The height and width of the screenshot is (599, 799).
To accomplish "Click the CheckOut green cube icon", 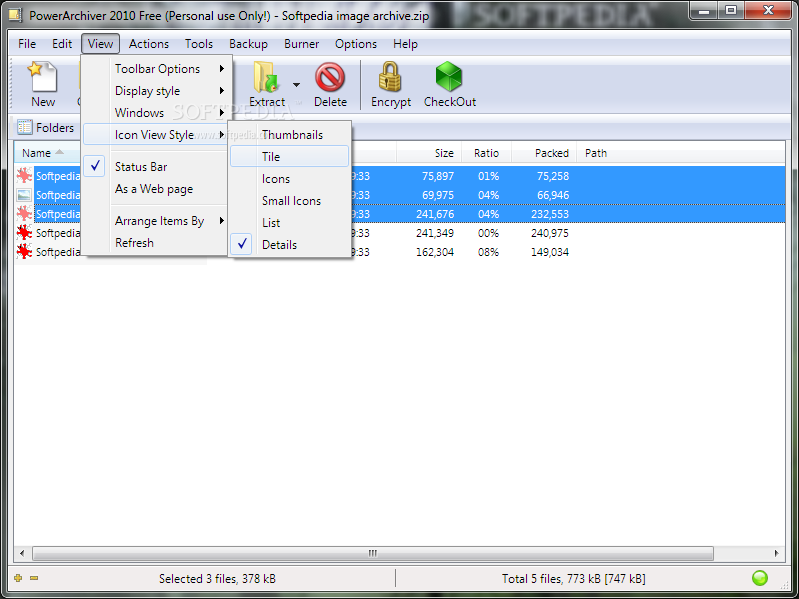I will pos(449,77).
